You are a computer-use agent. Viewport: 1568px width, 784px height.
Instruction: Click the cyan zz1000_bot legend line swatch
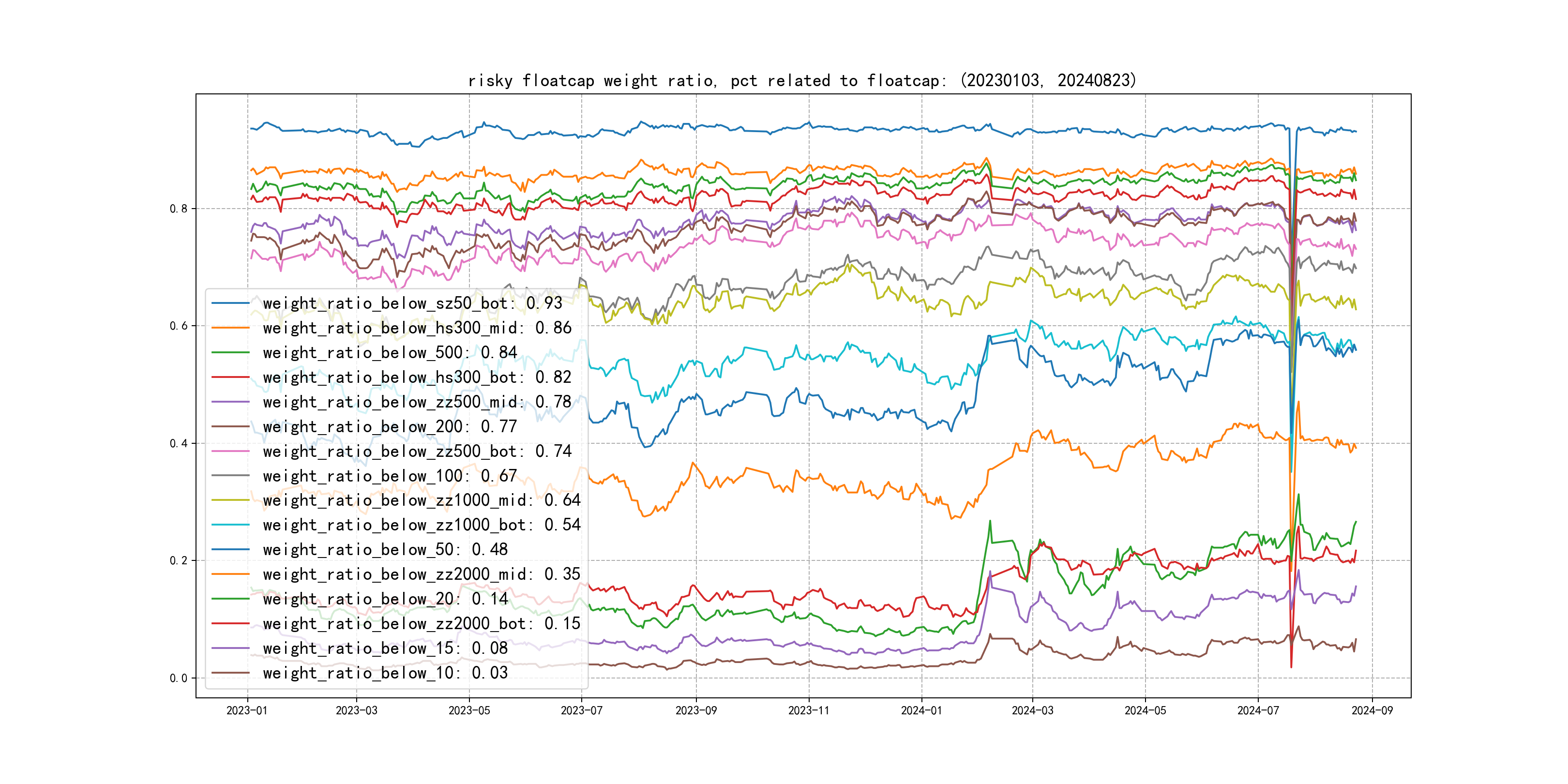[x=231, y=525]
